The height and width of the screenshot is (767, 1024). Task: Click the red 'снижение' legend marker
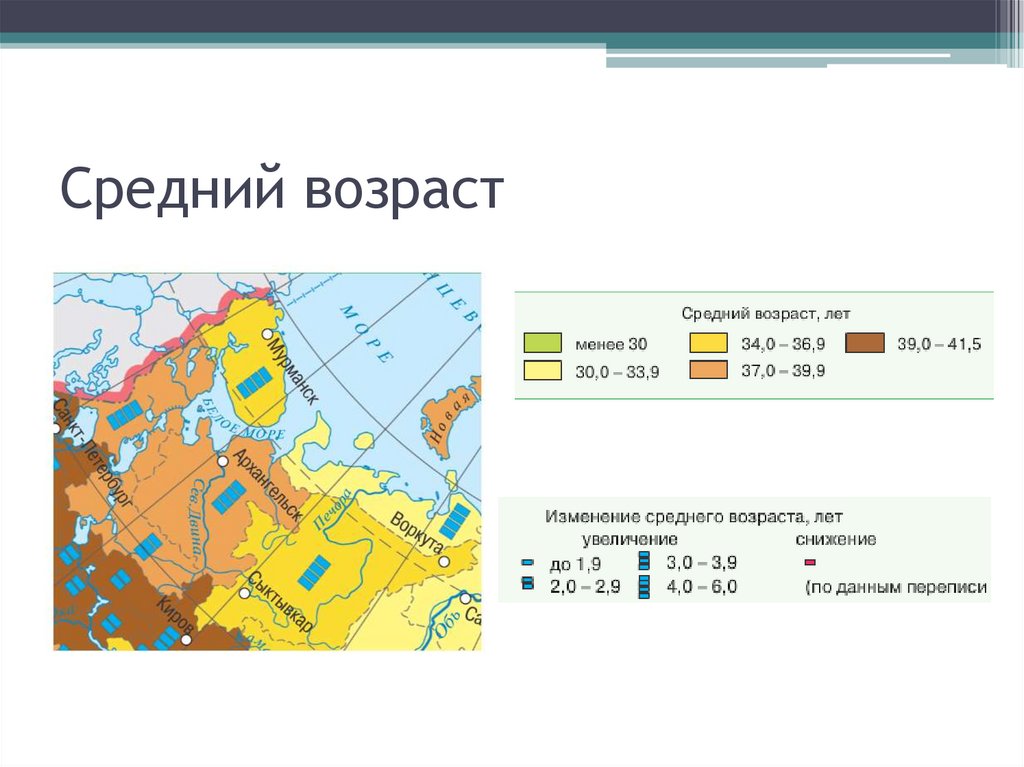810,561
